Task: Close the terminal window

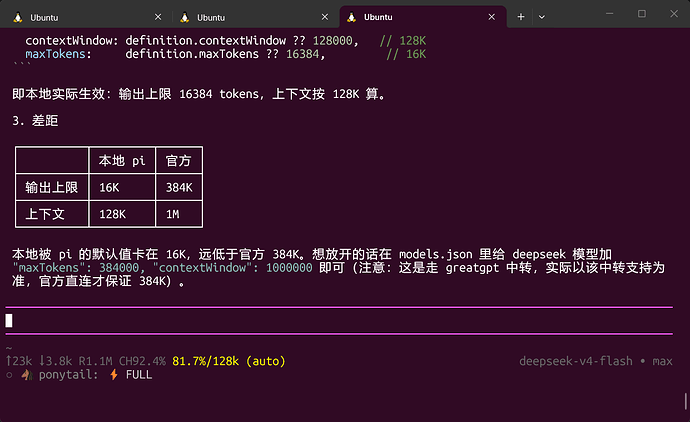Action: tap(674, 14)
